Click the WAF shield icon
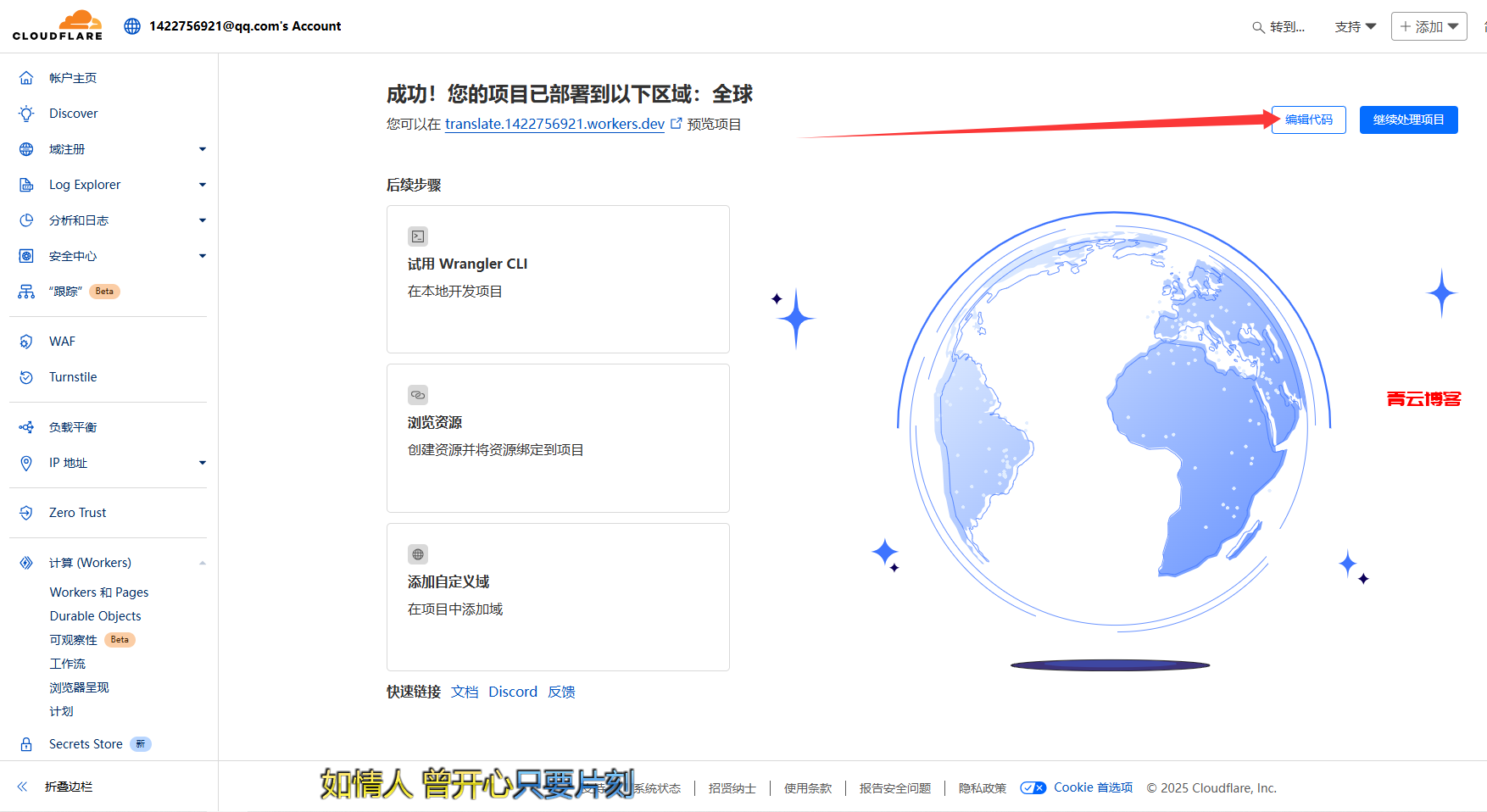Screen dimensions: 1487x812 click(26, 342)
